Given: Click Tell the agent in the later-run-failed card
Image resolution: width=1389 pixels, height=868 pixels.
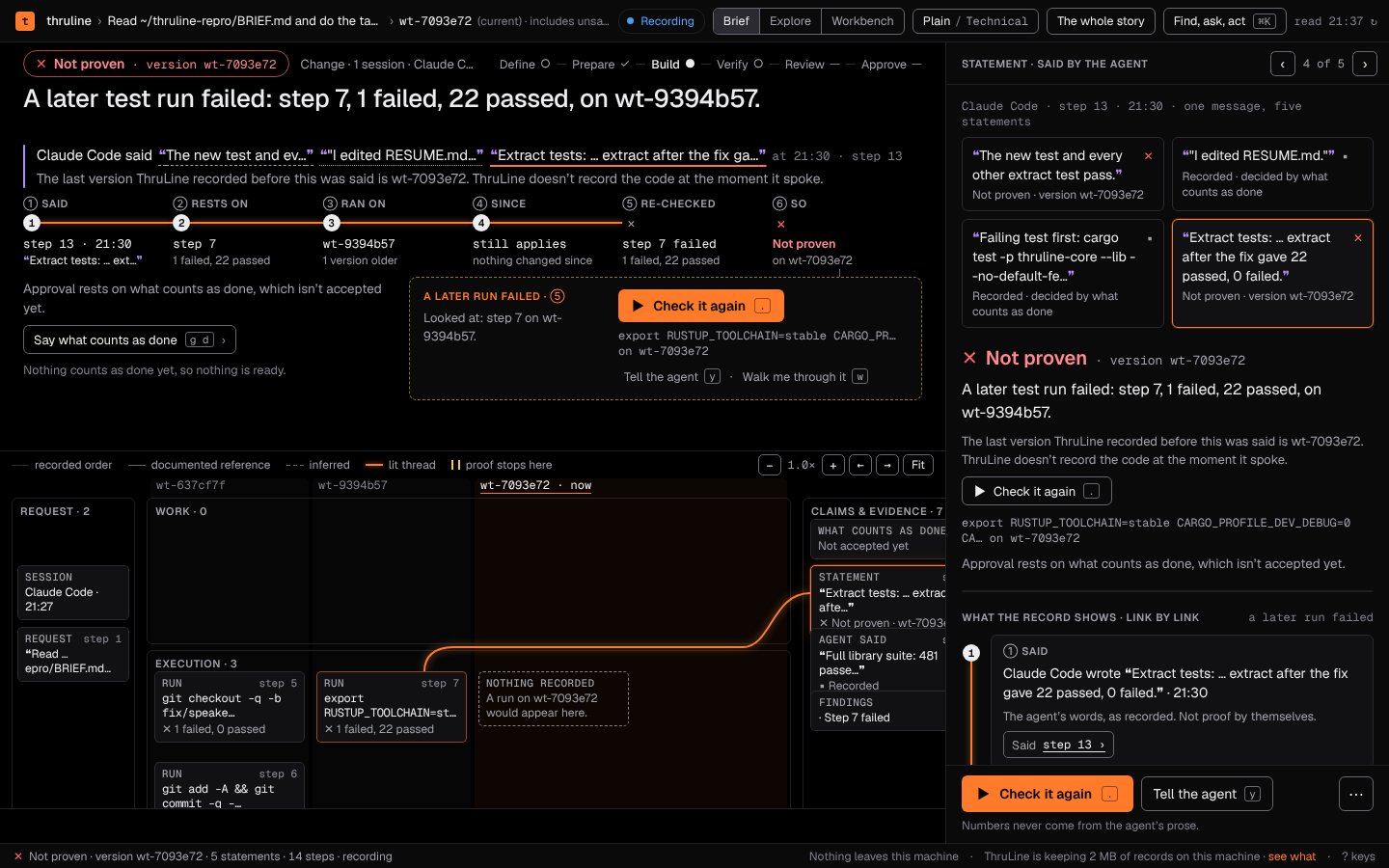Looking at the screenshot, I should click(x=671, y=377).
